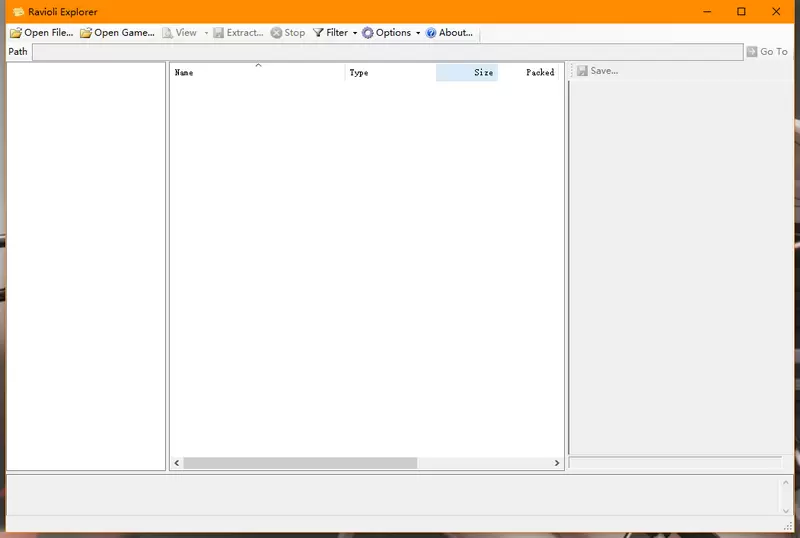Image resolution: width=800 pixels, height=538 pixels.
Task: Maximize the Ravioli Explorer window
Action: [x=741, y=12]
